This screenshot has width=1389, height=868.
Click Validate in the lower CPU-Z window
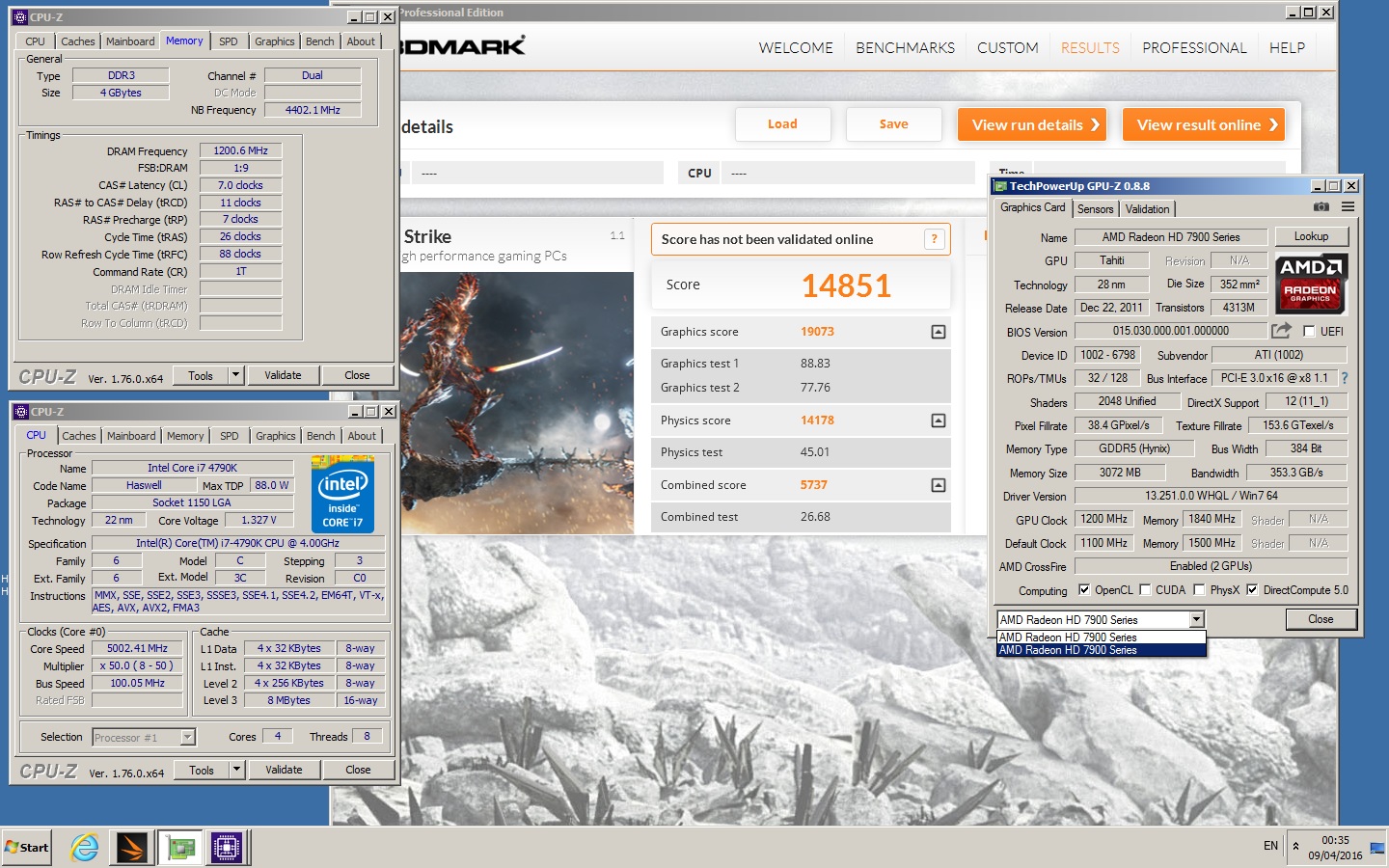pyautogui.click(x=284, y=770)
